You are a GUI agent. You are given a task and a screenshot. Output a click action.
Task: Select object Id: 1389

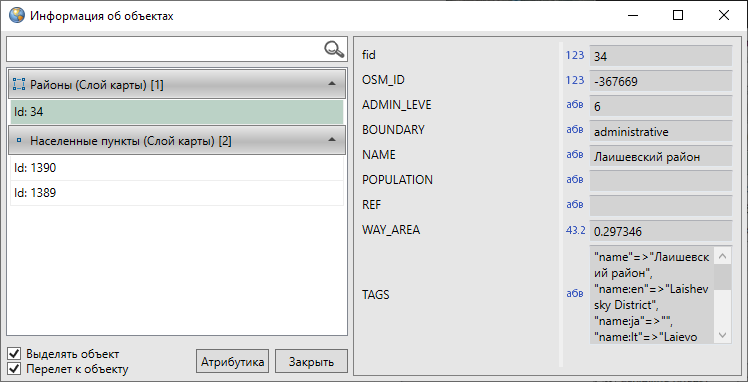[x=177, y=193]
